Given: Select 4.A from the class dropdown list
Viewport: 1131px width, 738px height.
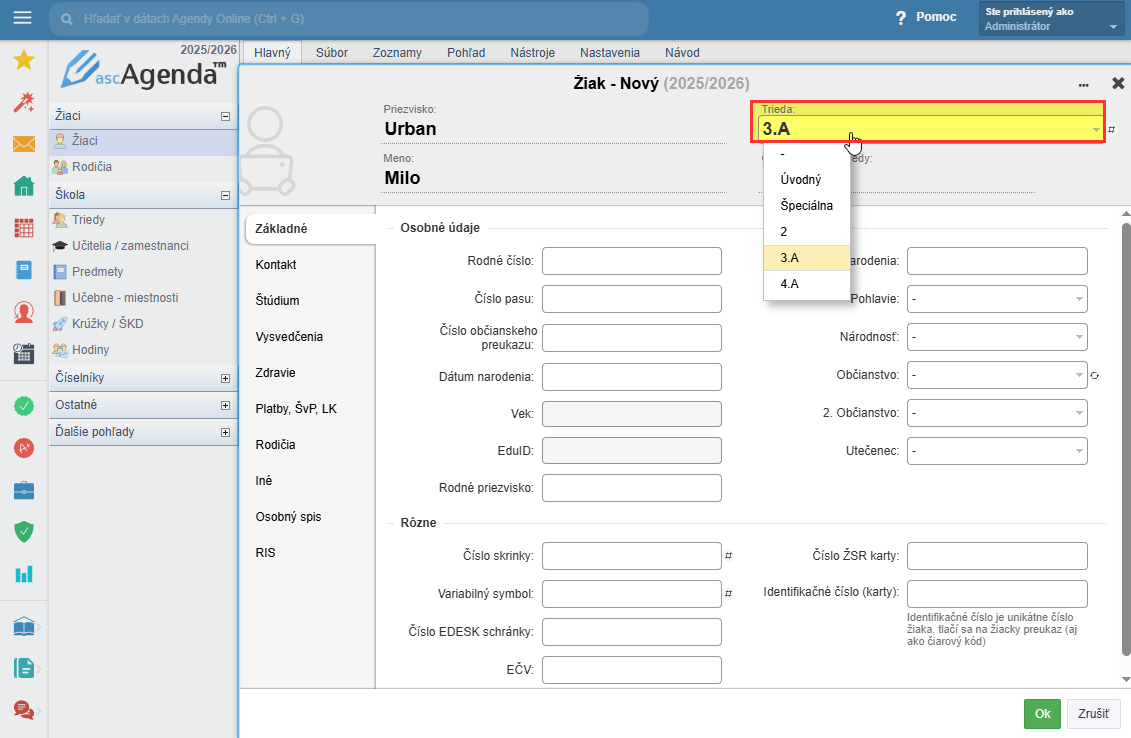Looking at the screenshot, I should (789, 284).
